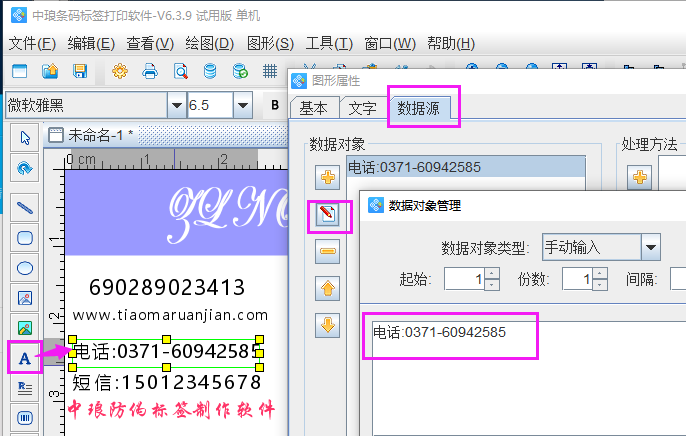The image size is (686, 436).
Task: Click the printer icon in toolbar
Action: tap(150, 72)
